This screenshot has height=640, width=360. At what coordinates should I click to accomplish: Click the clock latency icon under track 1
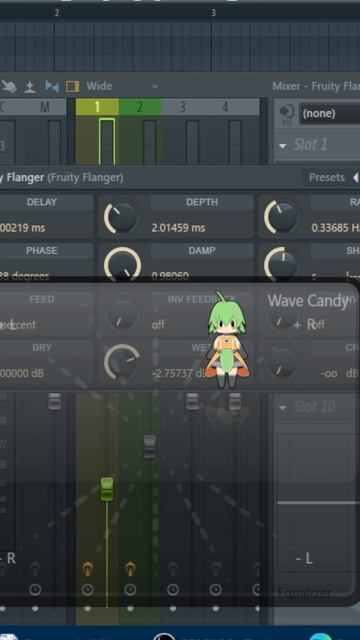point(87,589)
